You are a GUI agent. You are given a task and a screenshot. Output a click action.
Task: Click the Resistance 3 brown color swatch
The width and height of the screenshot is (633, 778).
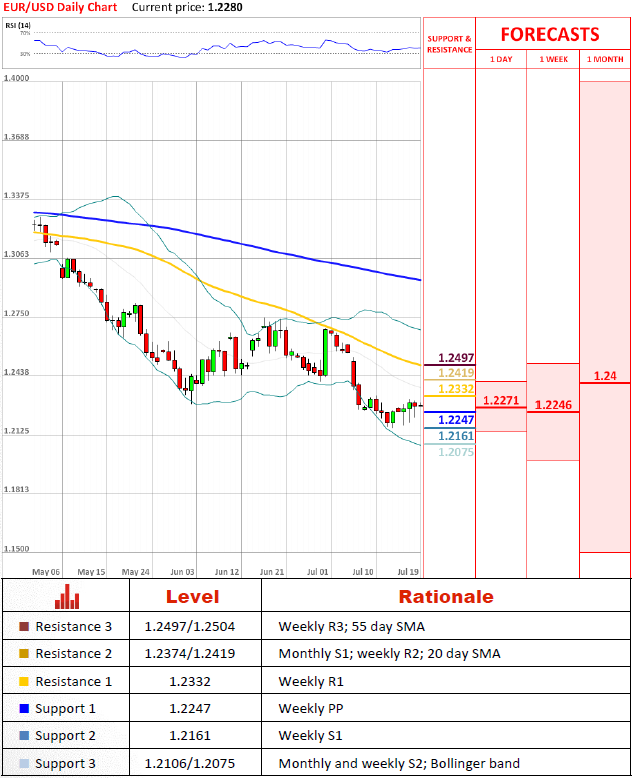(x=24, y=626)
